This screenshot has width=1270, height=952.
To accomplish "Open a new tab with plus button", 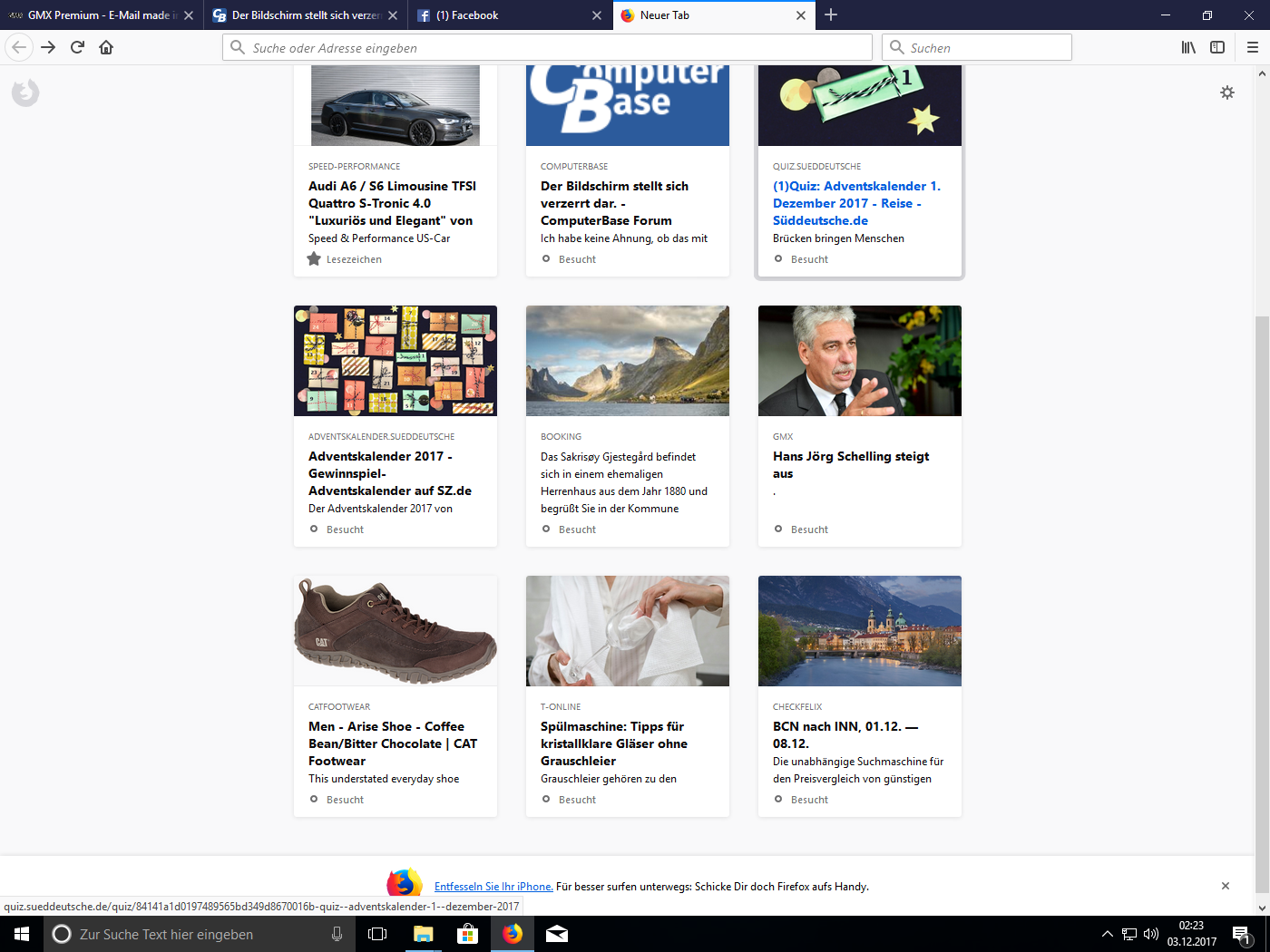I will (x=831, y=15).
